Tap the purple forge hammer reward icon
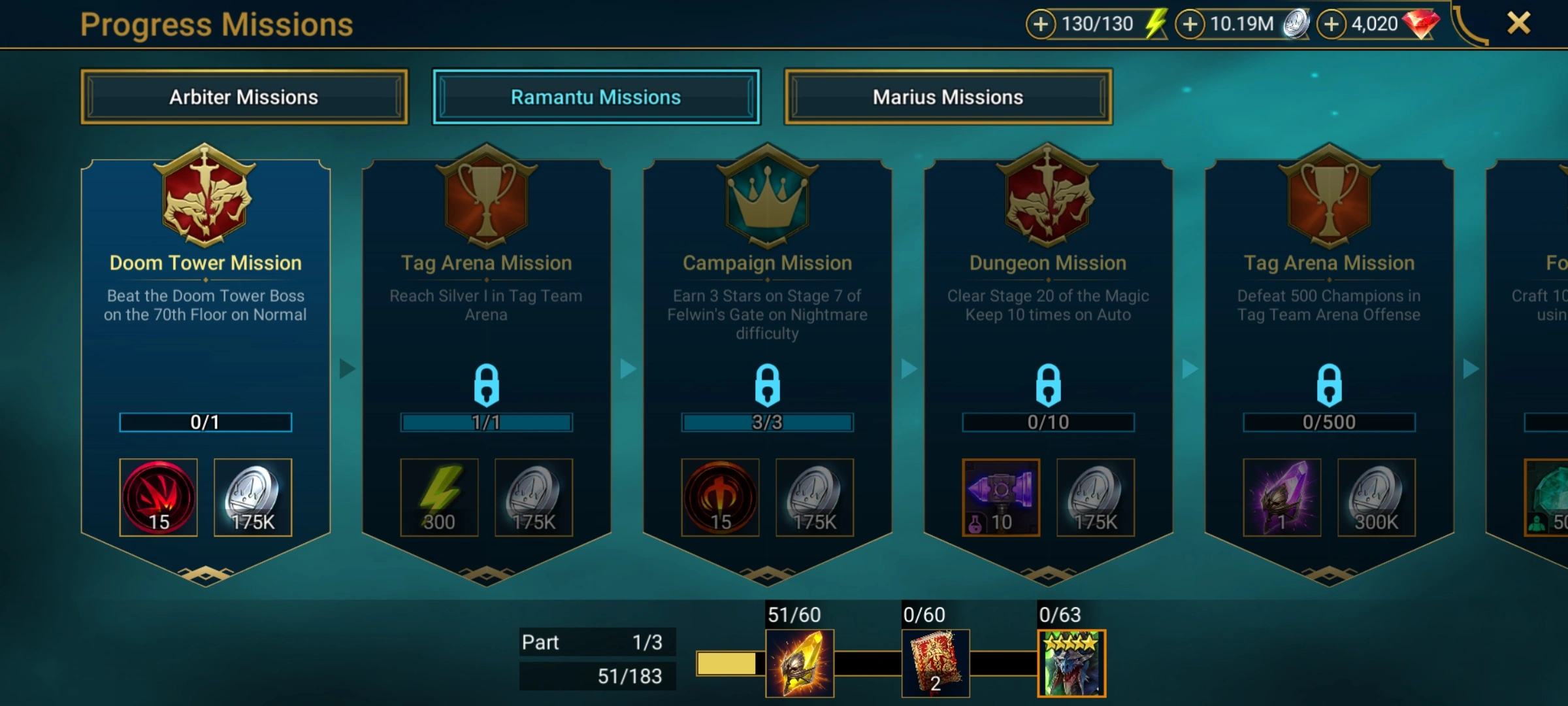The image size is (1568, 706). coord(1001,497)
